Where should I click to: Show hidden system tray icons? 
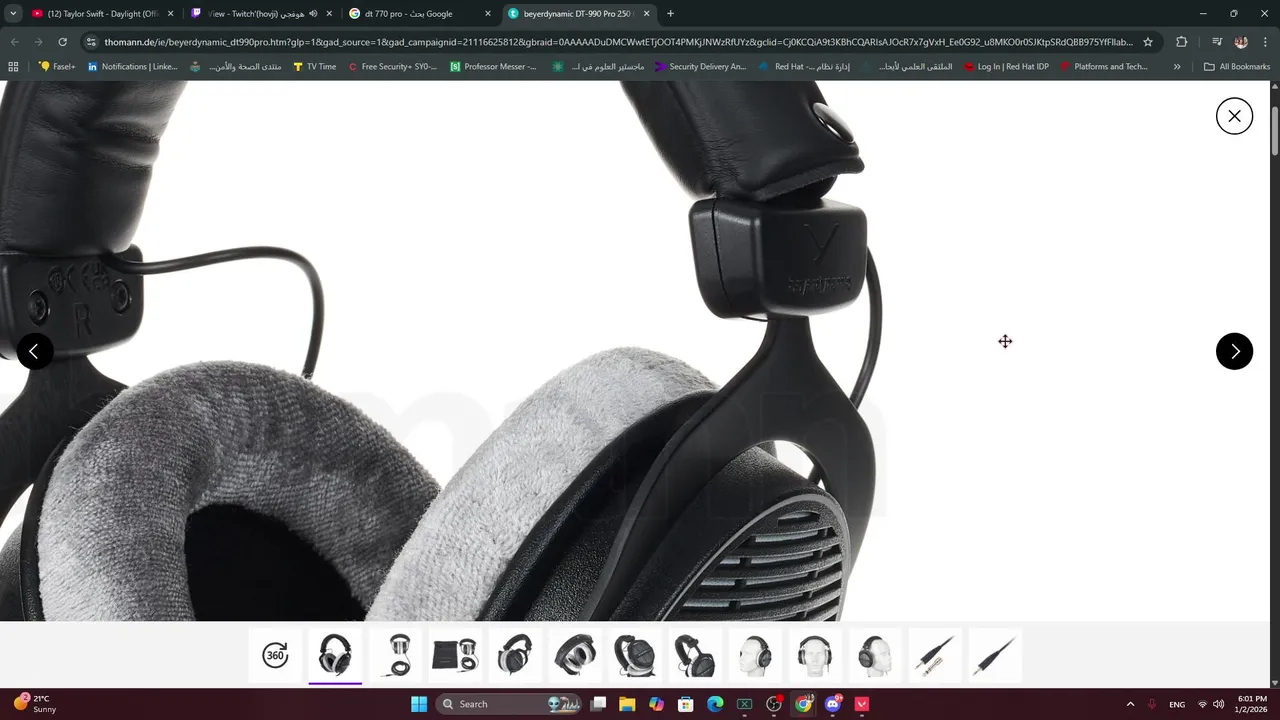point(1130,704)
